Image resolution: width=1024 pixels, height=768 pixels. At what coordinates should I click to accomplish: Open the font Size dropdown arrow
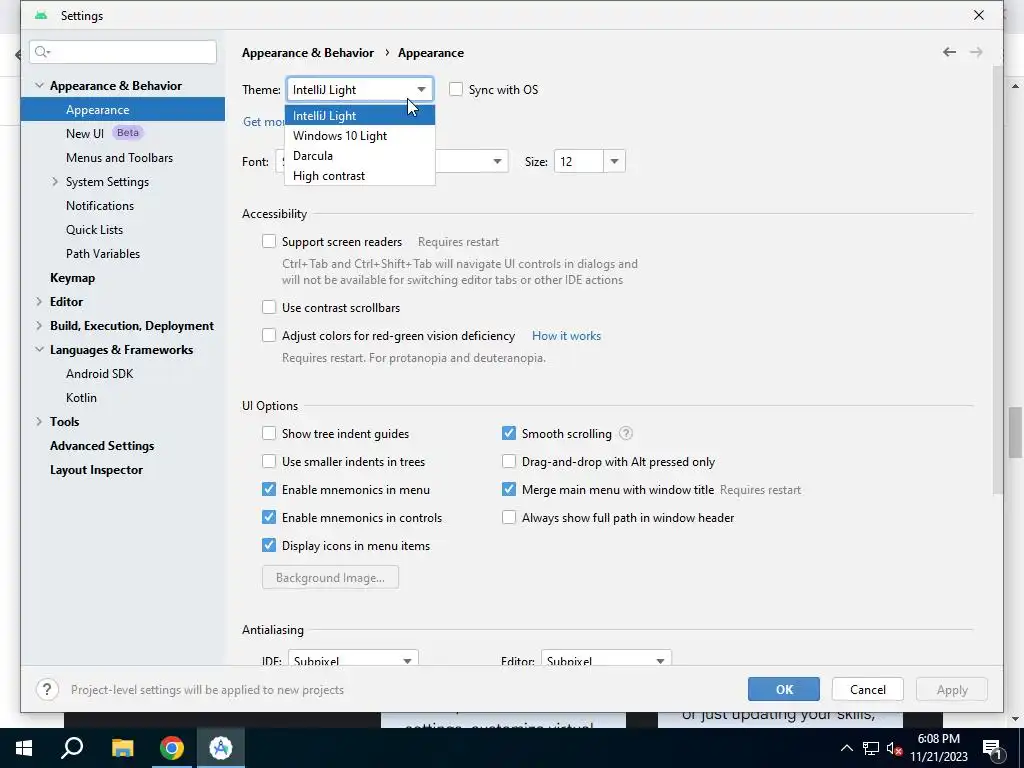coord(614,161)
